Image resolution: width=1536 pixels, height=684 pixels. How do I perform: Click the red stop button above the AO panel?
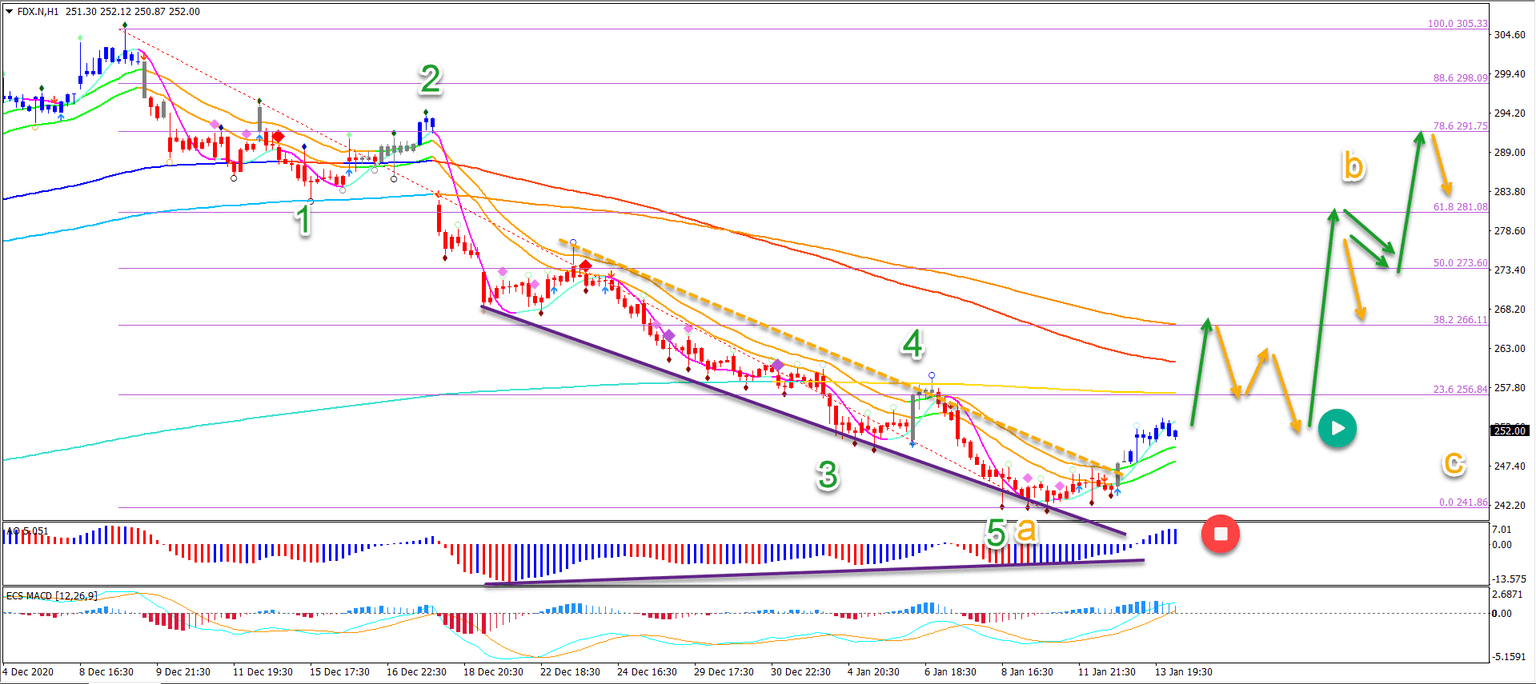tap(1220, 535)
